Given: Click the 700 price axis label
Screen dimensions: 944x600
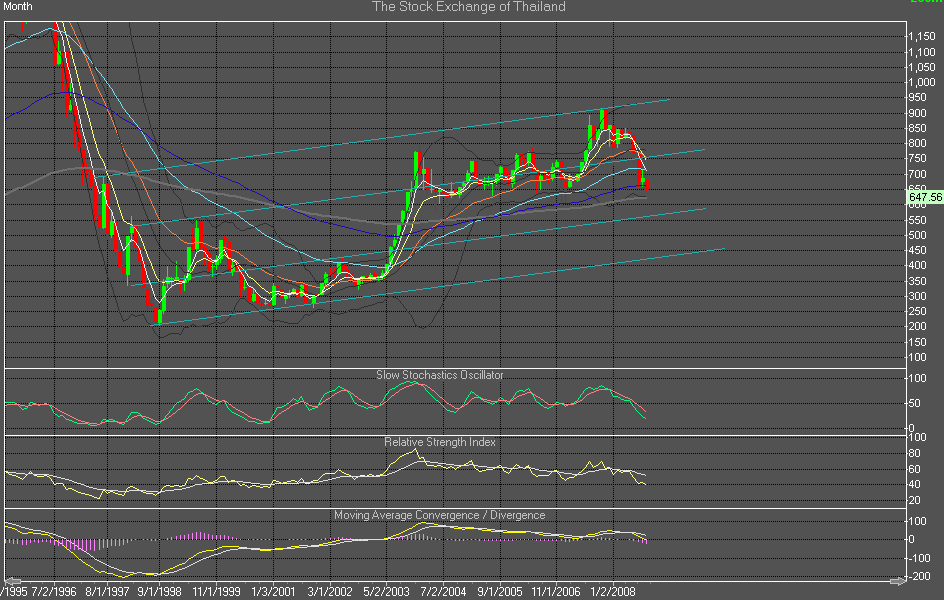Looking at the screenshot, I should tap(918, 174).
